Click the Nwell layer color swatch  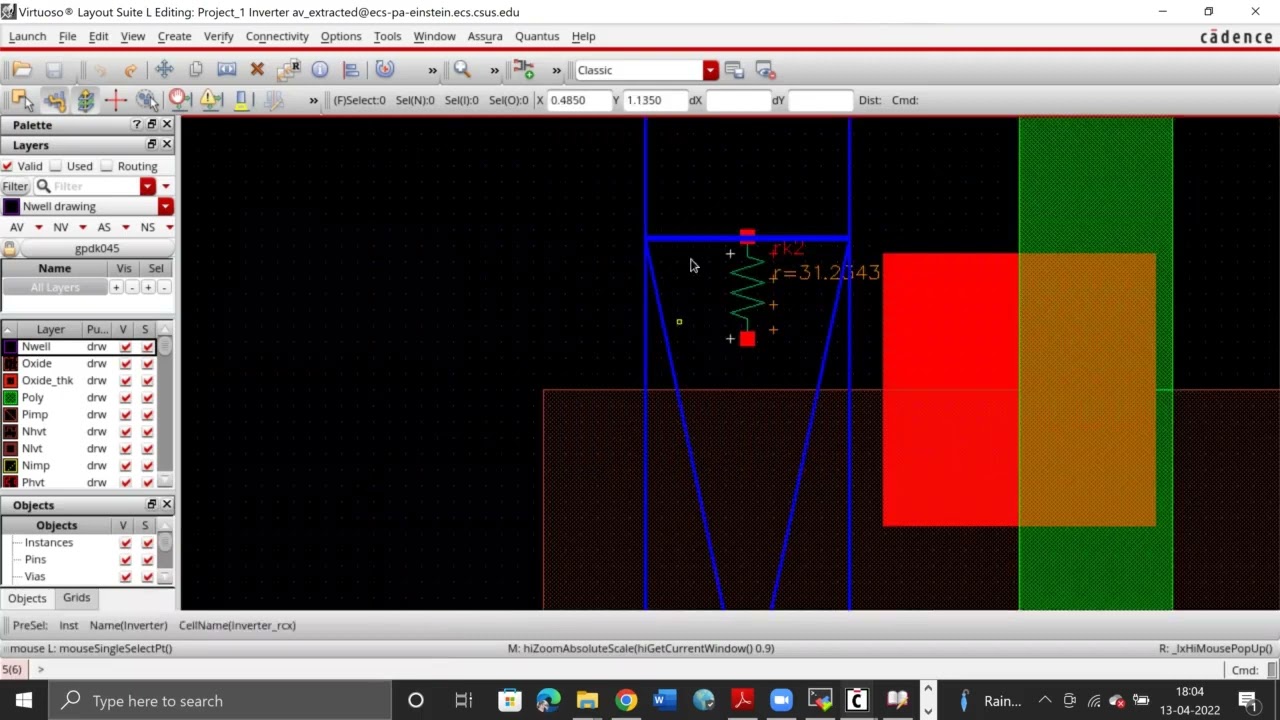10,347
